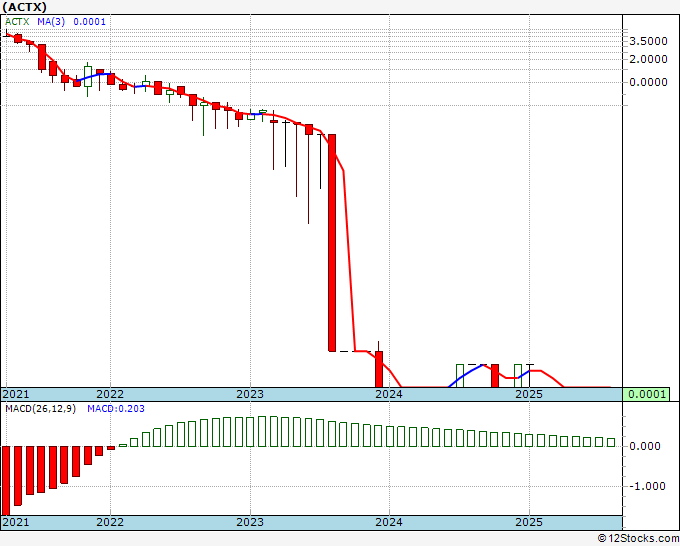Viewport: 680px width, 546px height.
Task: Click the MA value 0.0001 in legend
Action: 89,21
